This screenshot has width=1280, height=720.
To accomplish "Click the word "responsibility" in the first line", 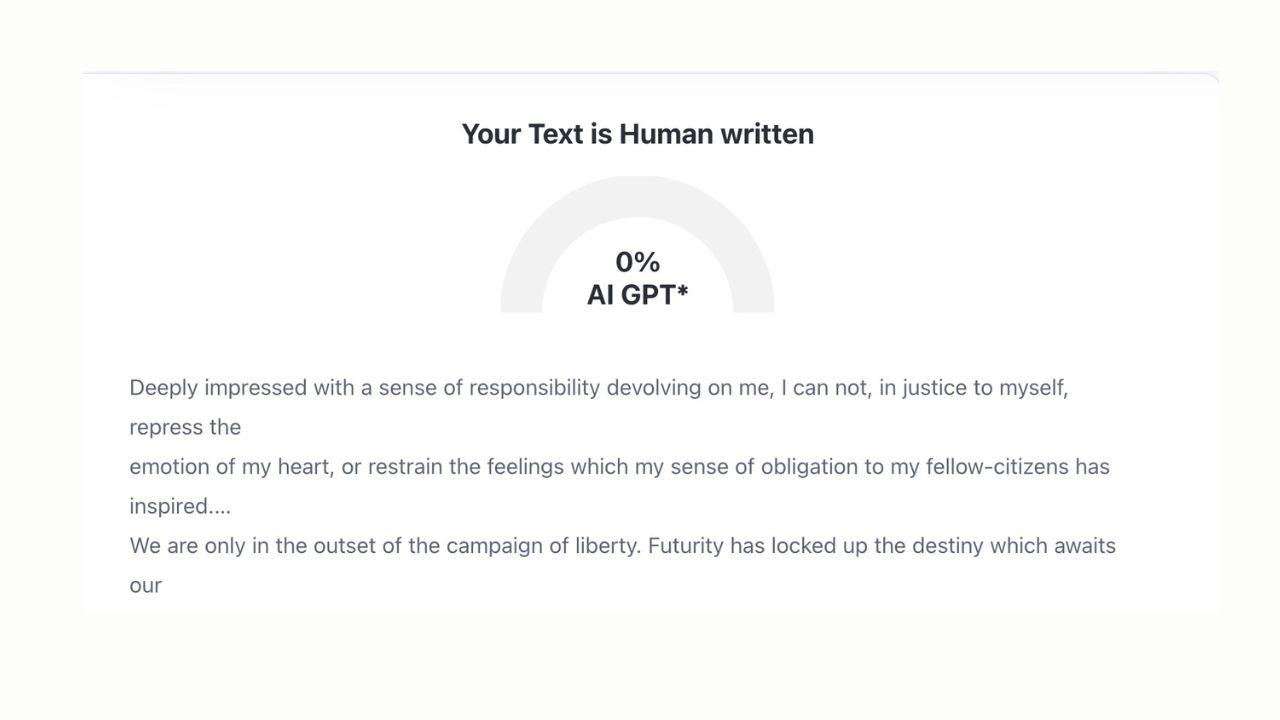I will tap(534, 388).
